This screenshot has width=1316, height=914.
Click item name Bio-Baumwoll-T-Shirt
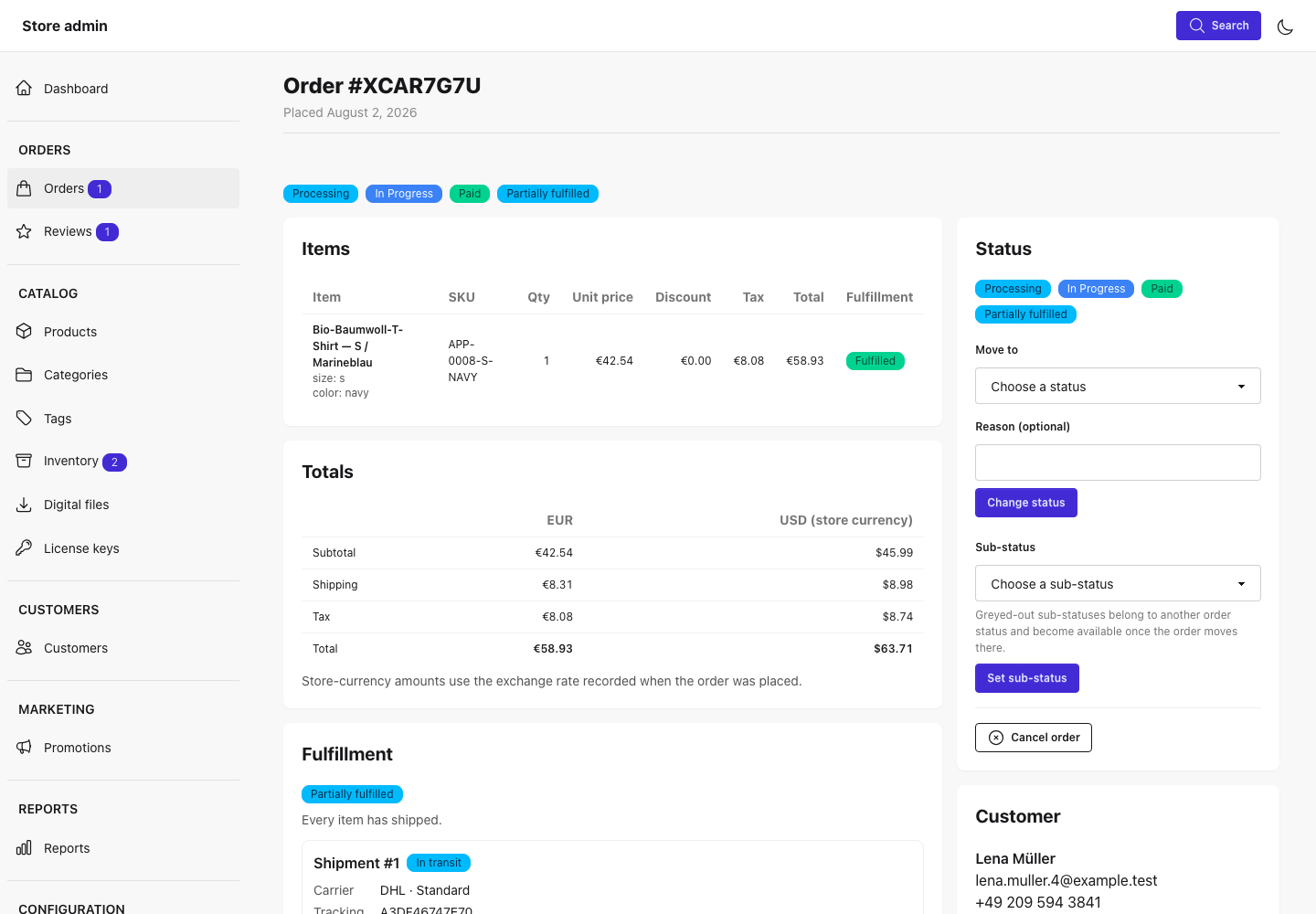[x=357, y=345]
